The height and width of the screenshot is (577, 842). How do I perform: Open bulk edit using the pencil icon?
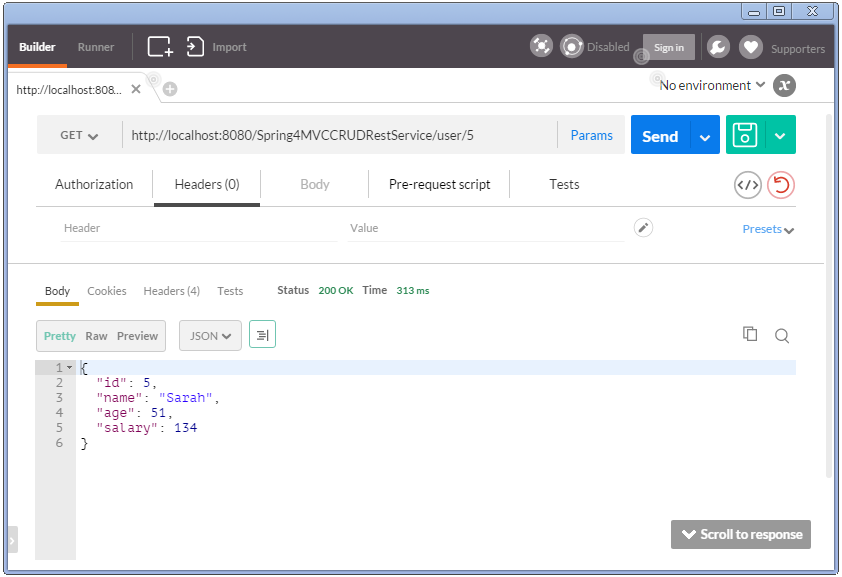pos(642,227)
